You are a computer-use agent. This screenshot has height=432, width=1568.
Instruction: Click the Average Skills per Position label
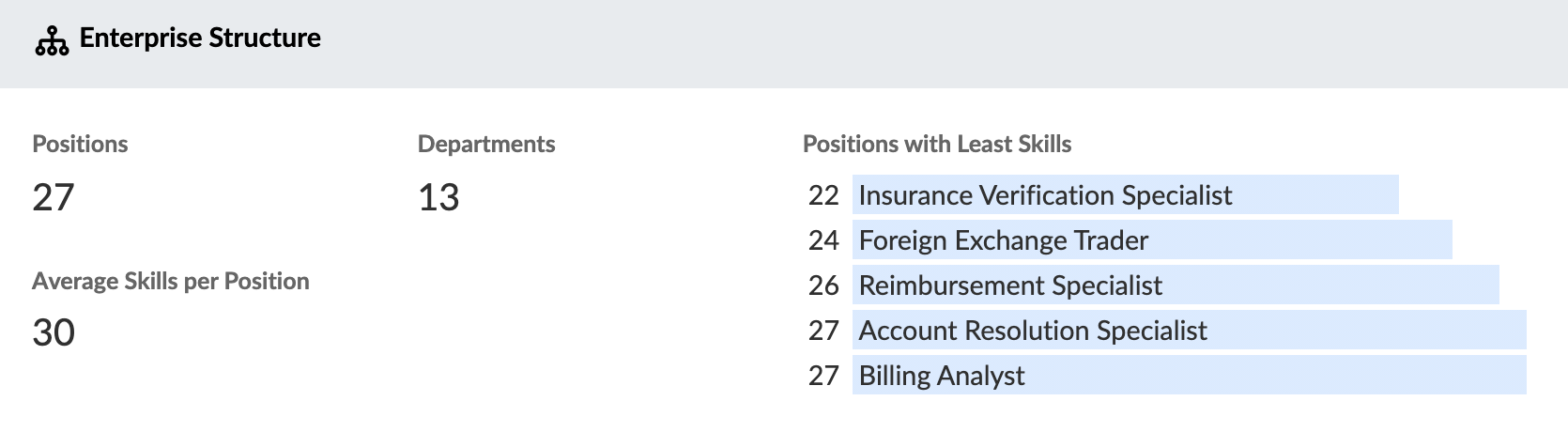point(171,281)
